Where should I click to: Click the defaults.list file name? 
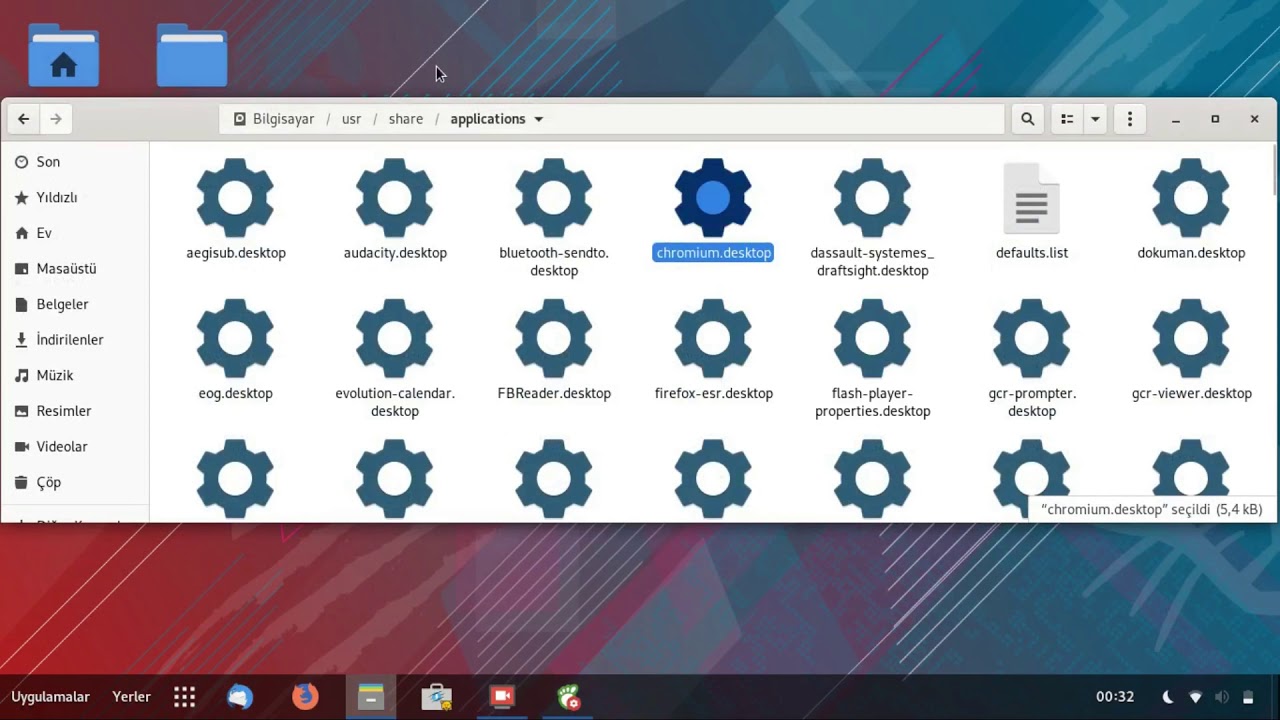[1032, 253]
